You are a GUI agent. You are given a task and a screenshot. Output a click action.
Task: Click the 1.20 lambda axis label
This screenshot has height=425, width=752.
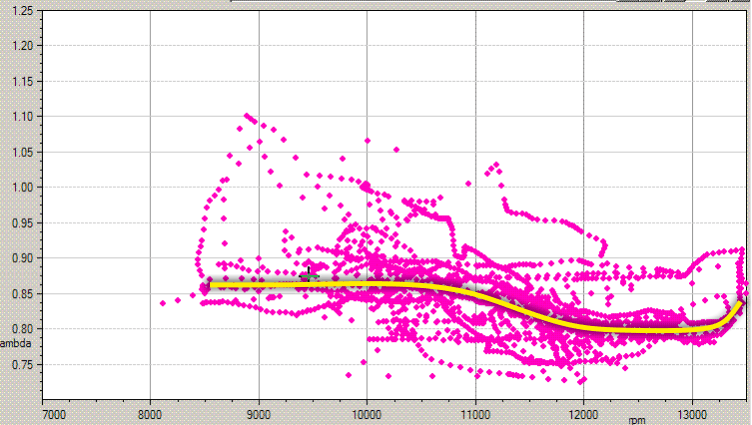pyautogui.click(x=23, y=46)
